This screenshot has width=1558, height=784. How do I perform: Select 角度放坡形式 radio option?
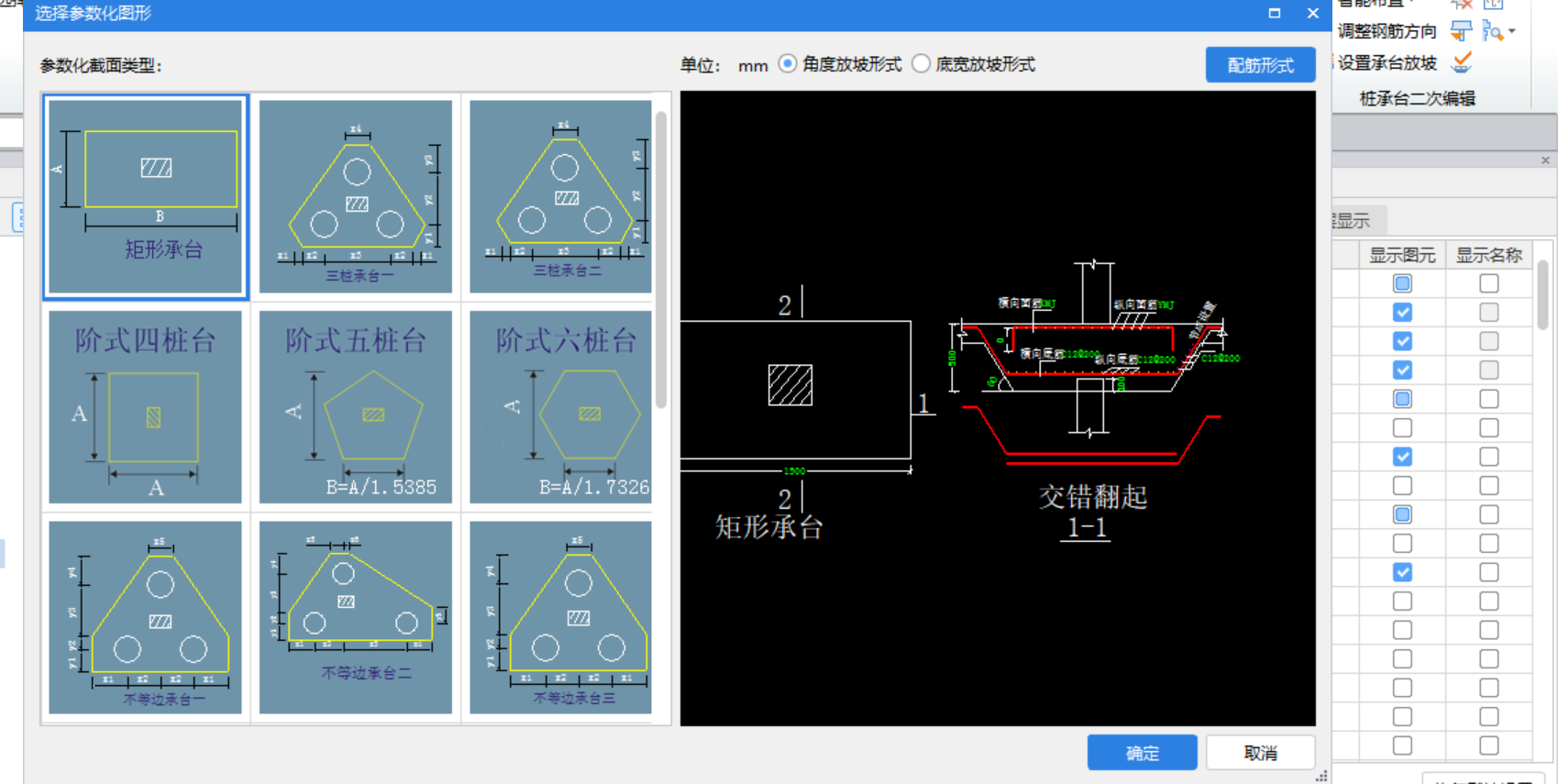tap(788, 64)
